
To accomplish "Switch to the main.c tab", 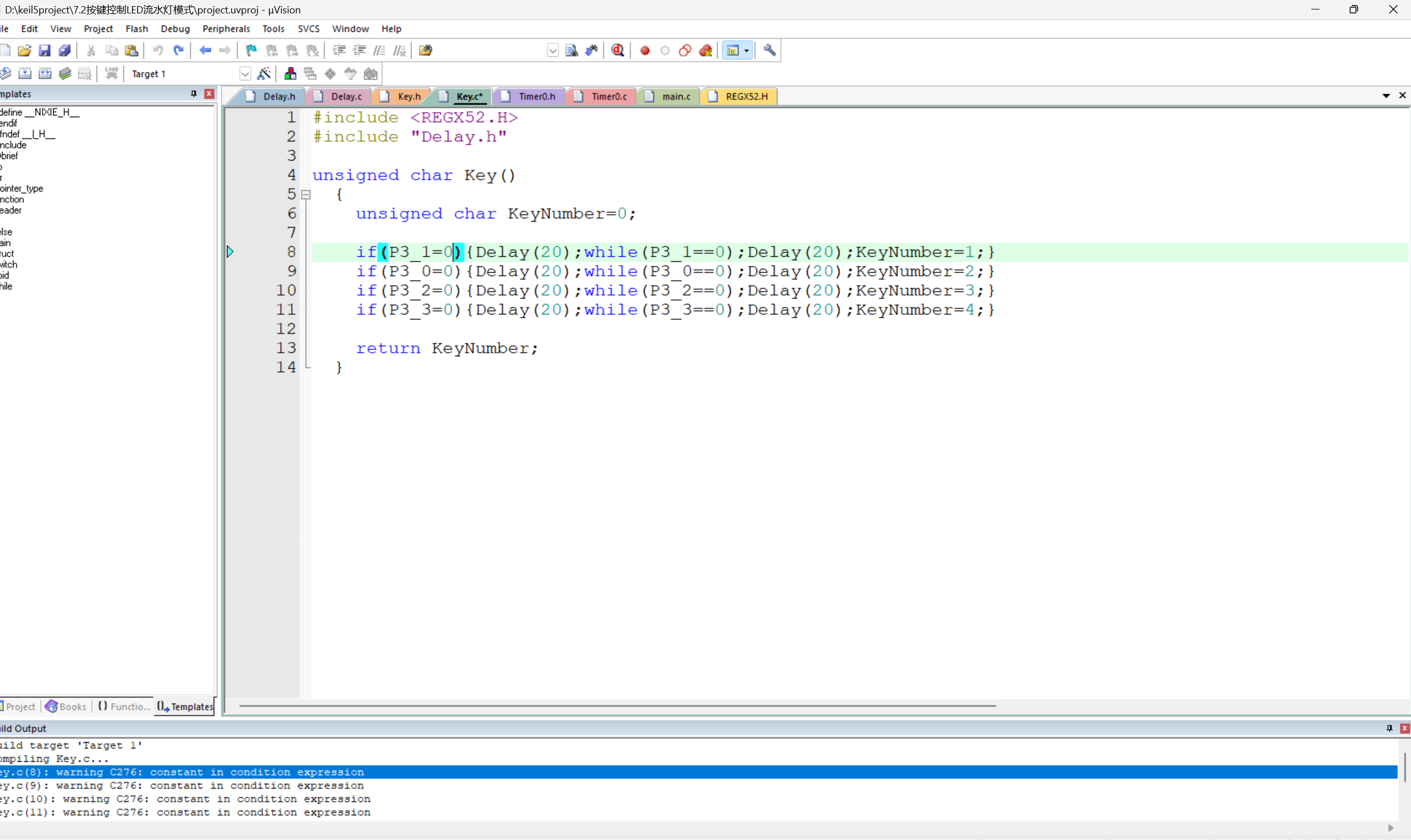I will [x=675, y=96].
